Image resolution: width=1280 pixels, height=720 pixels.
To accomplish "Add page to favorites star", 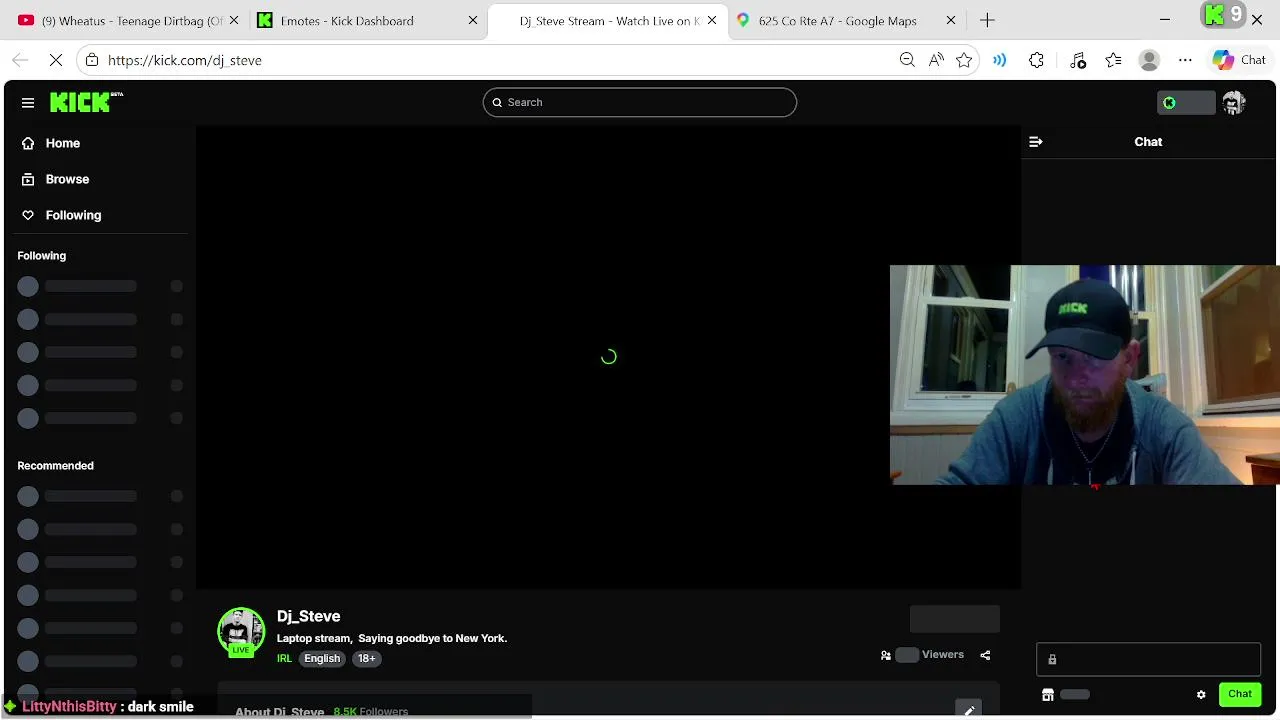I will coord(964,60).
